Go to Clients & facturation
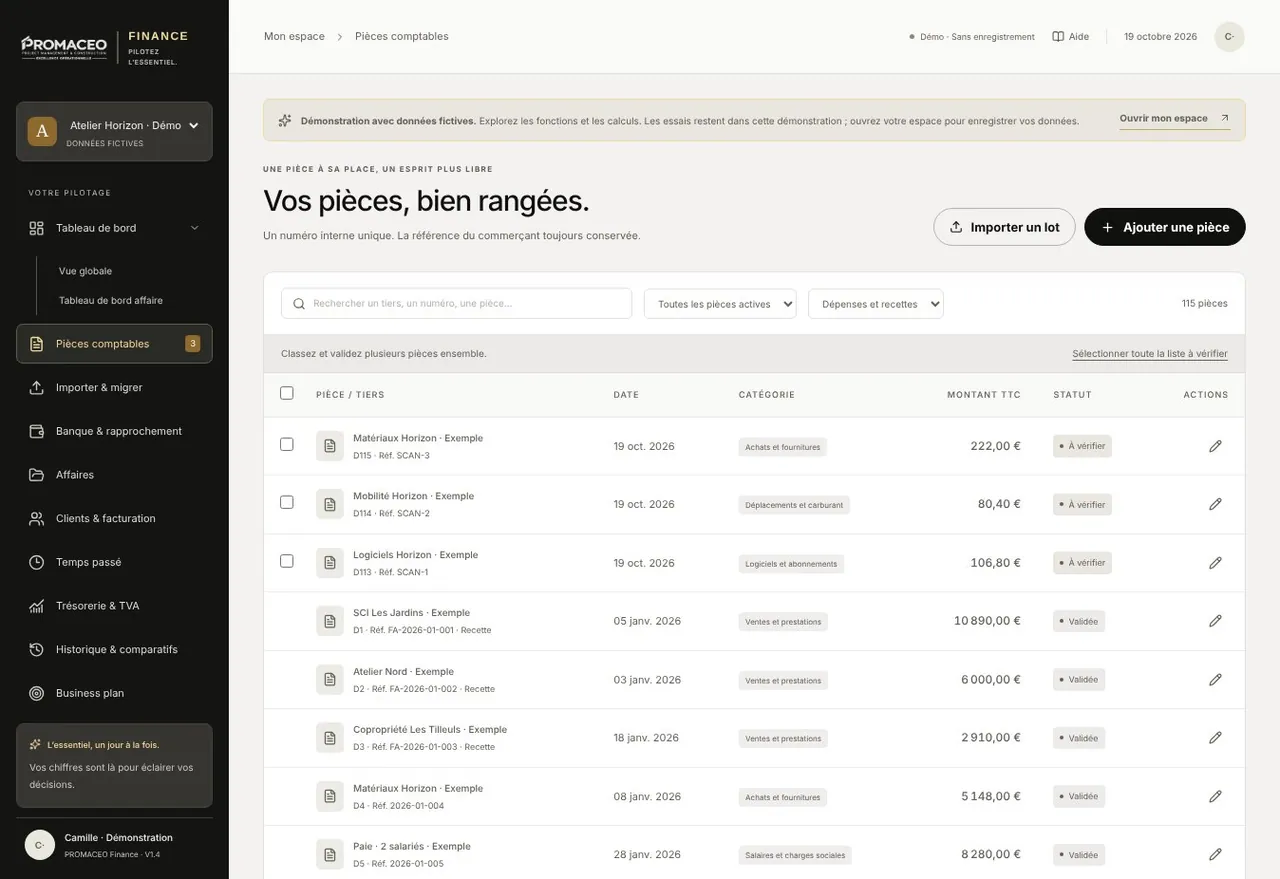The image size is (1280, 879). click(114, 518)
